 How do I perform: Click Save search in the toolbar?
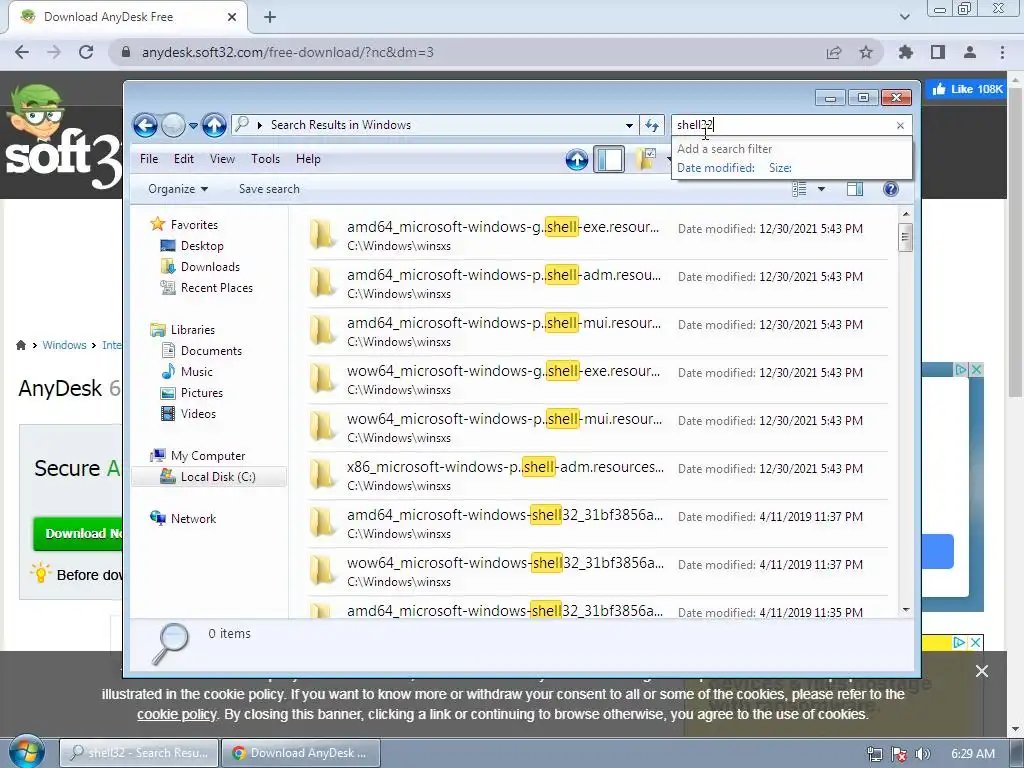pos(269,189)
